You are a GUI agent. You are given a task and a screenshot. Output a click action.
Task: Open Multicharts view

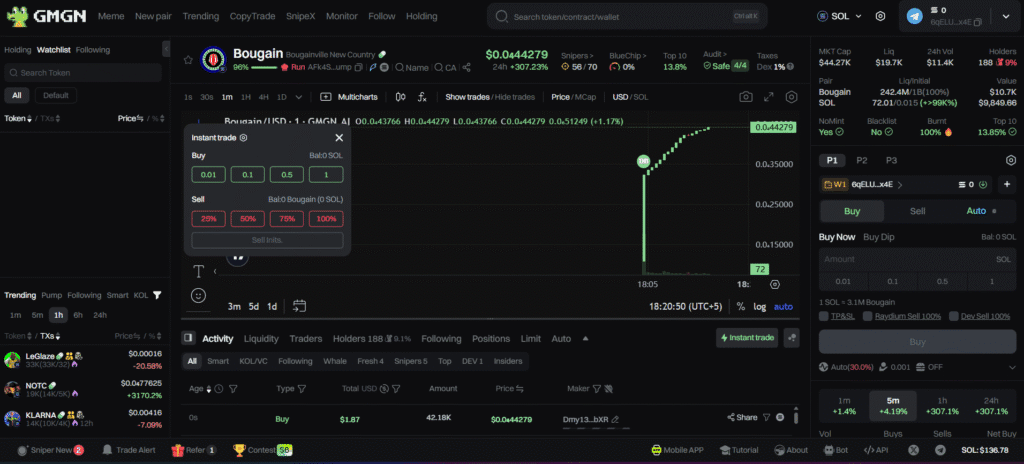click(349, 97)
